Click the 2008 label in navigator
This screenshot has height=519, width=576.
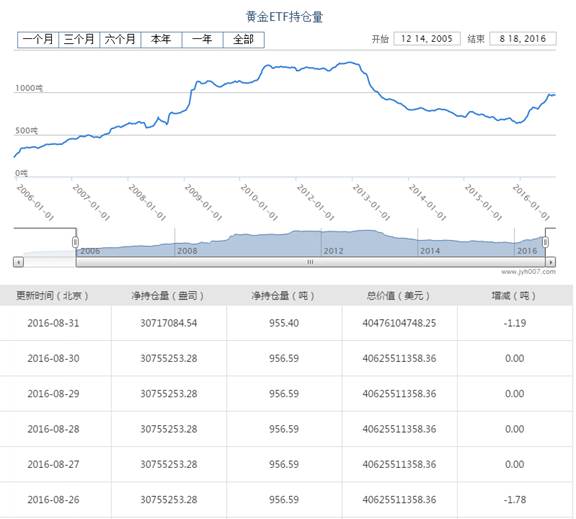(187, 251)
